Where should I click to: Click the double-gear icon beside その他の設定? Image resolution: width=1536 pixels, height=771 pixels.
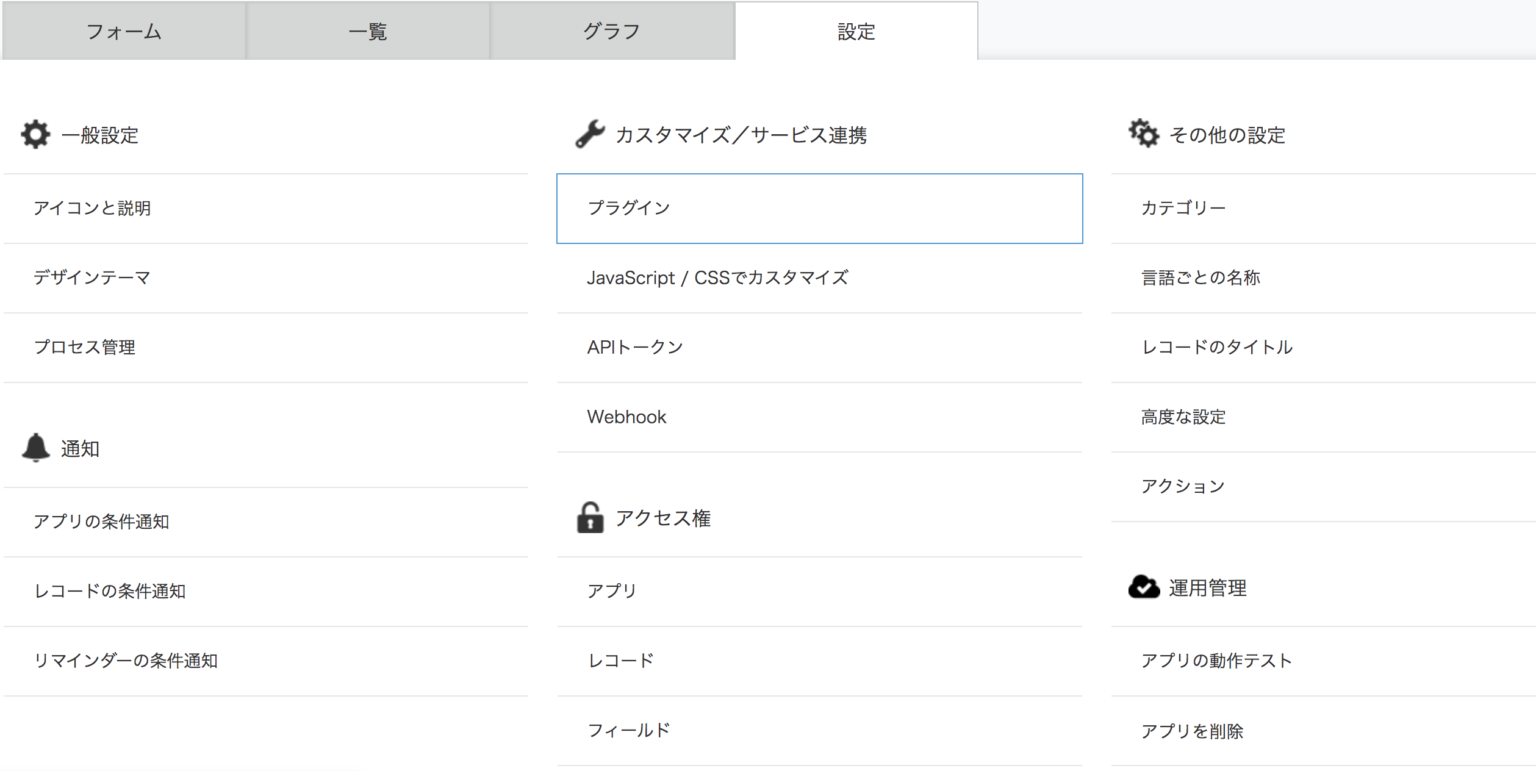[x=1144, y=134]
